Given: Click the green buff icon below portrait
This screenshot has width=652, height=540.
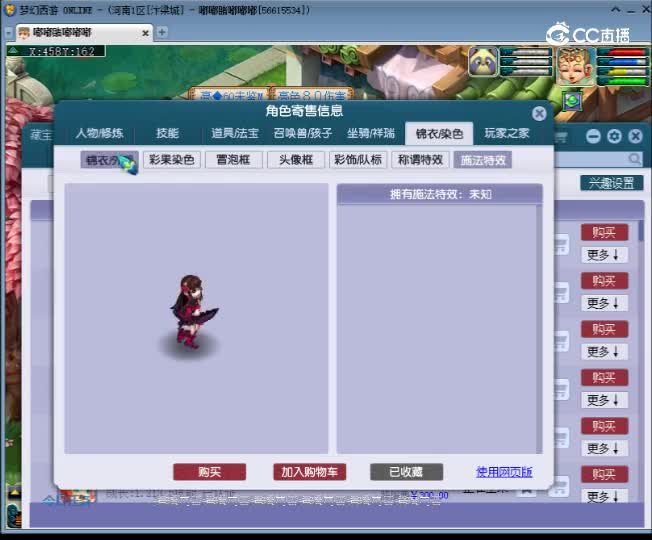Looking at the screenshot, I should tap(572, 101).
